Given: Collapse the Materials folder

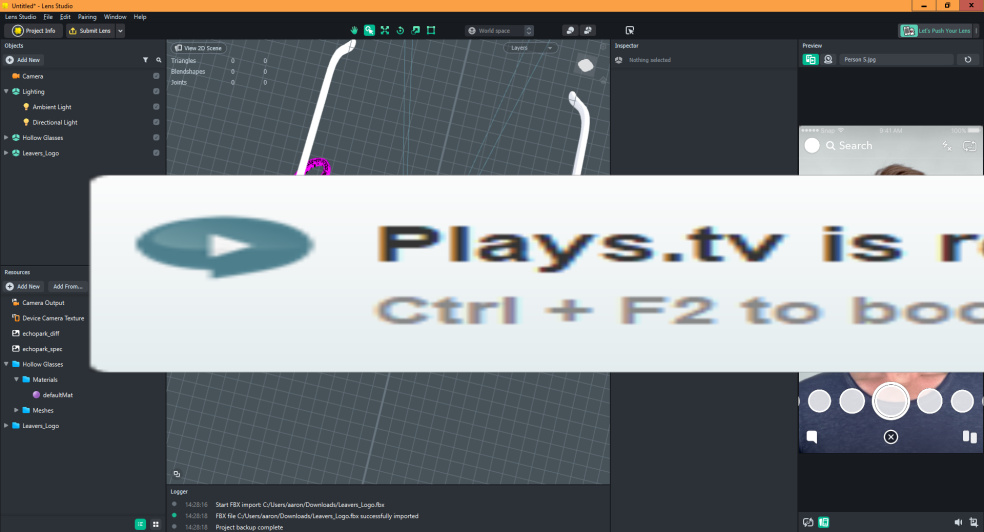Looking at the screenshot, I should (16, 380).
